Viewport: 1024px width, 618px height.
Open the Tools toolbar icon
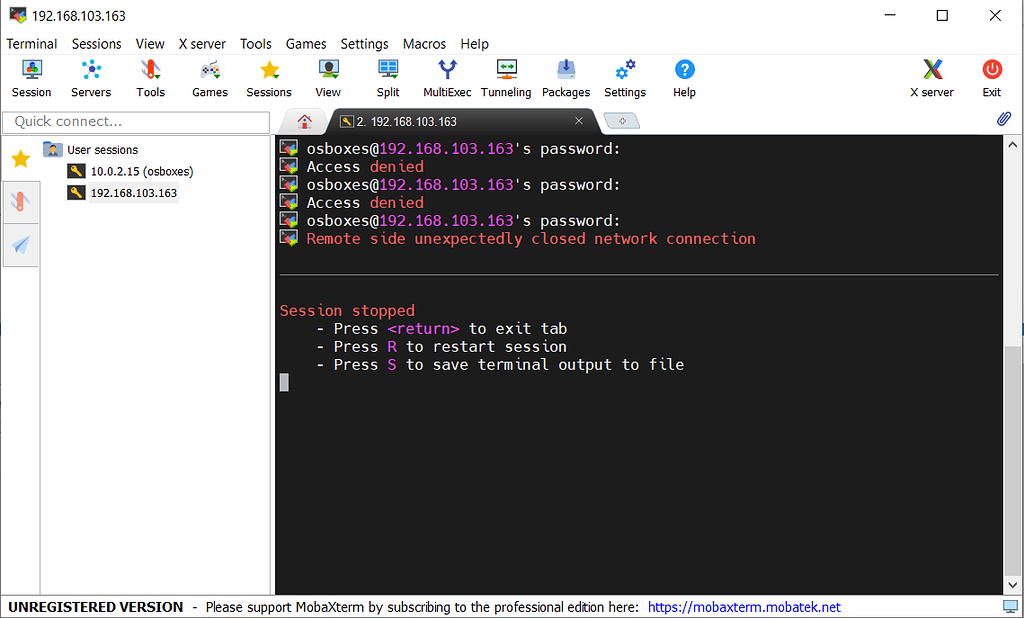tap(151, 78)
